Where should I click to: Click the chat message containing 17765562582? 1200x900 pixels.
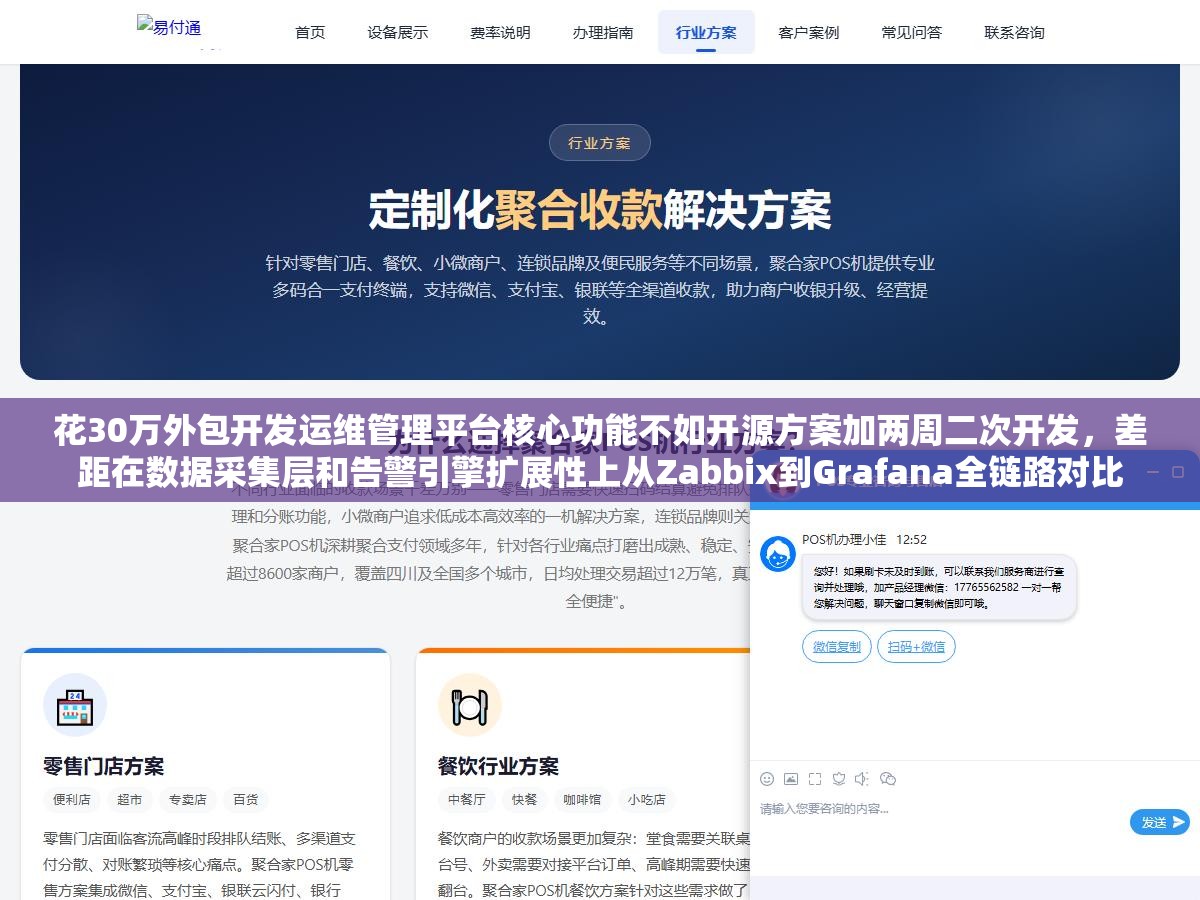pos(939,587)
